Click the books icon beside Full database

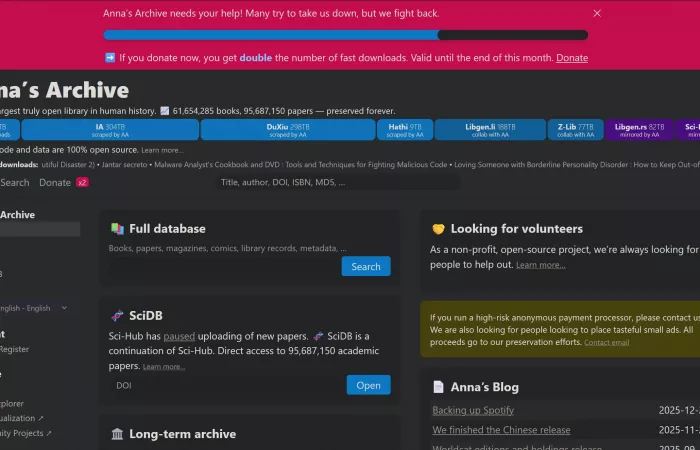tap(117, 229)
